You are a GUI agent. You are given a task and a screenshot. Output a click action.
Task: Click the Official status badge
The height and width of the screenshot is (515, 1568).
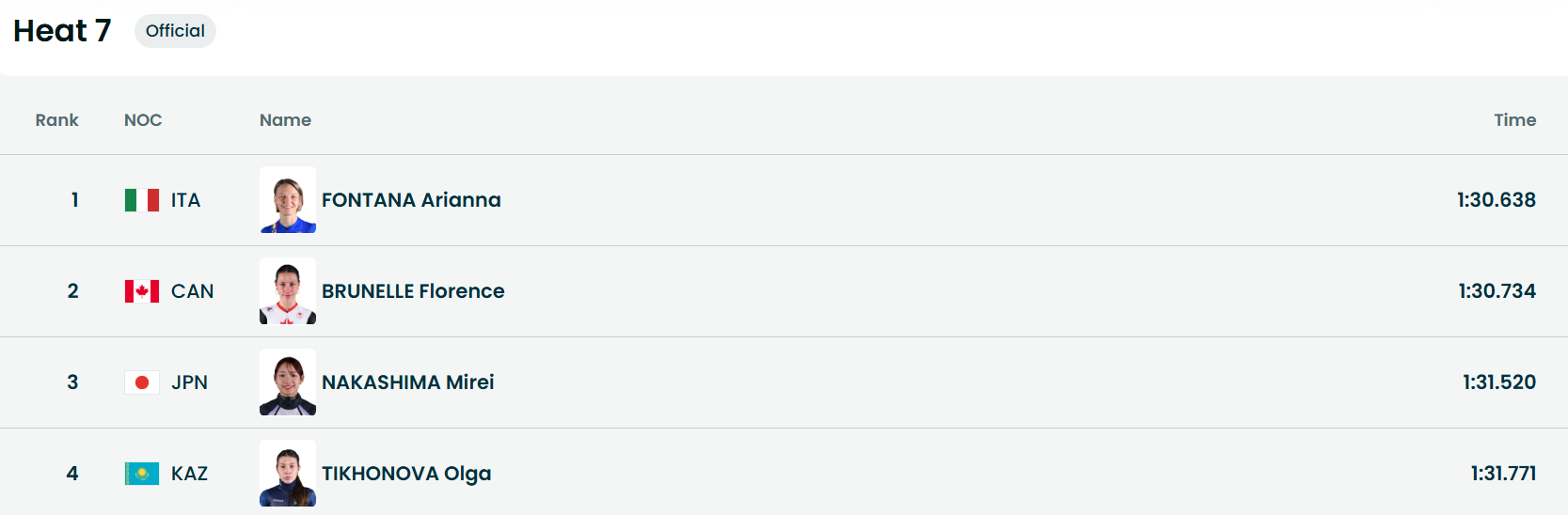(175, 31)
